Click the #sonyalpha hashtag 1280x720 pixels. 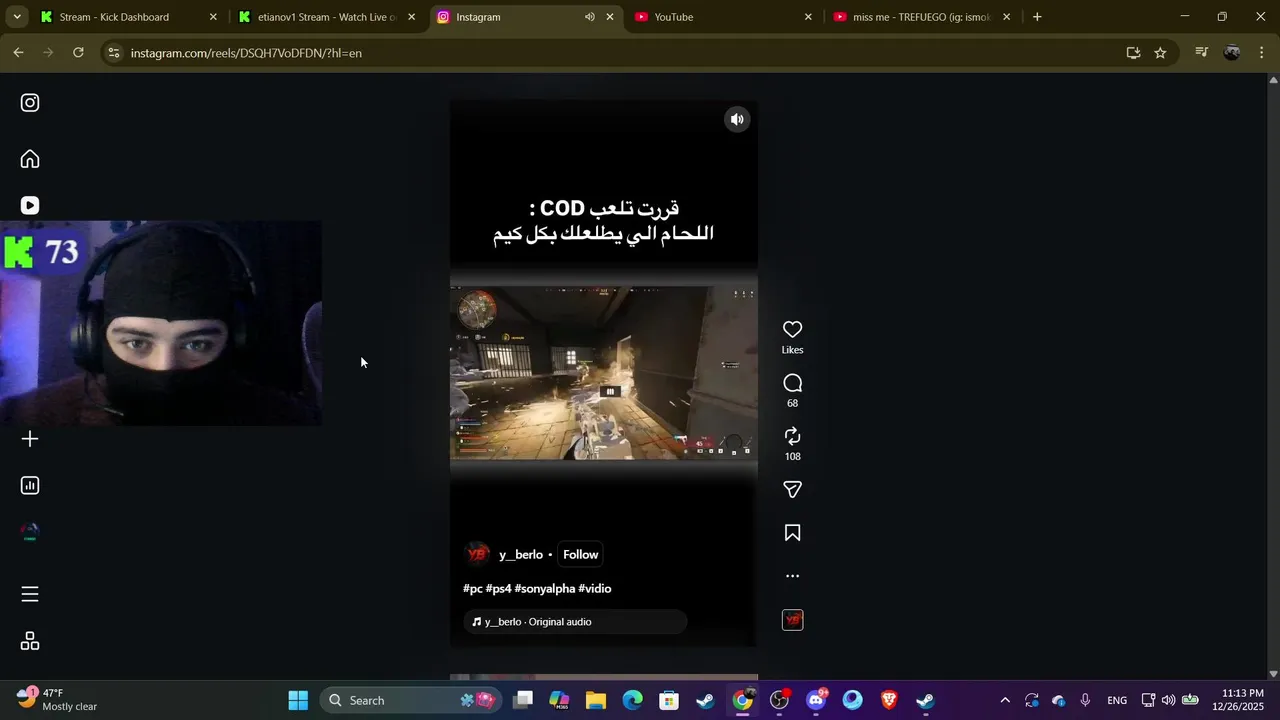click(x=544, y=589)
